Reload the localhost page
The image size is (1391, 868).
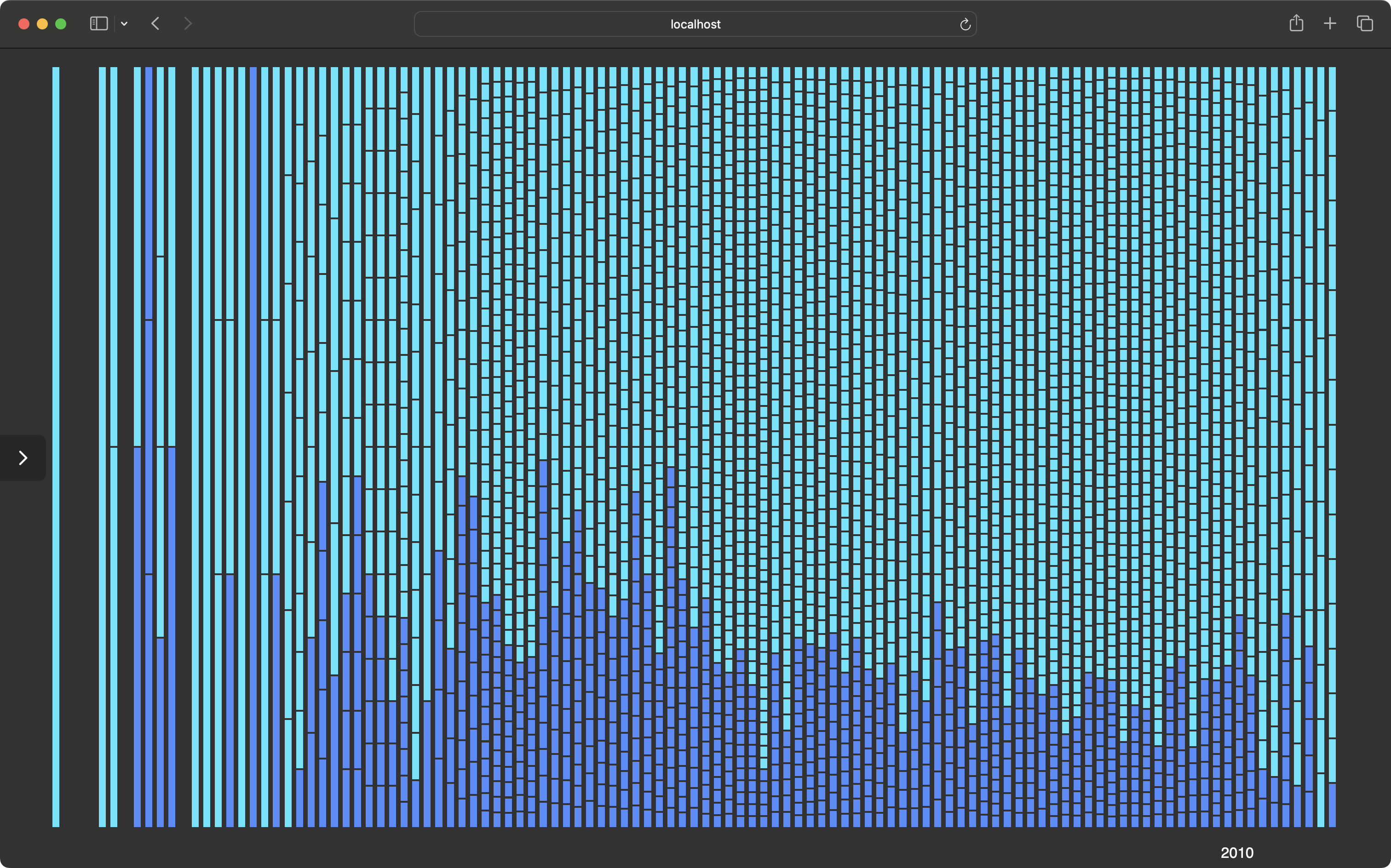point(965,24)
